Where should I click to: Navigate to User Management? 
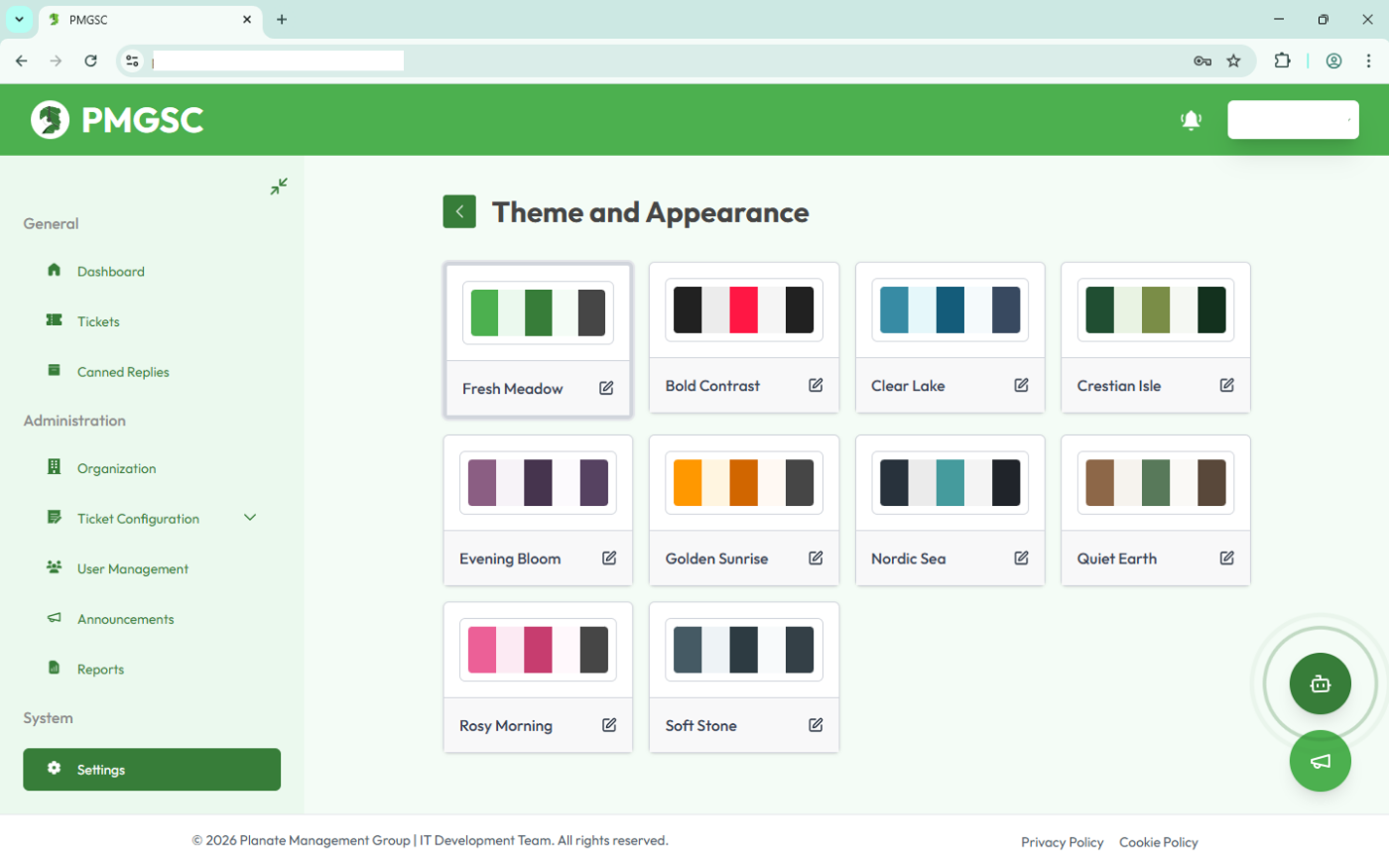132,569
